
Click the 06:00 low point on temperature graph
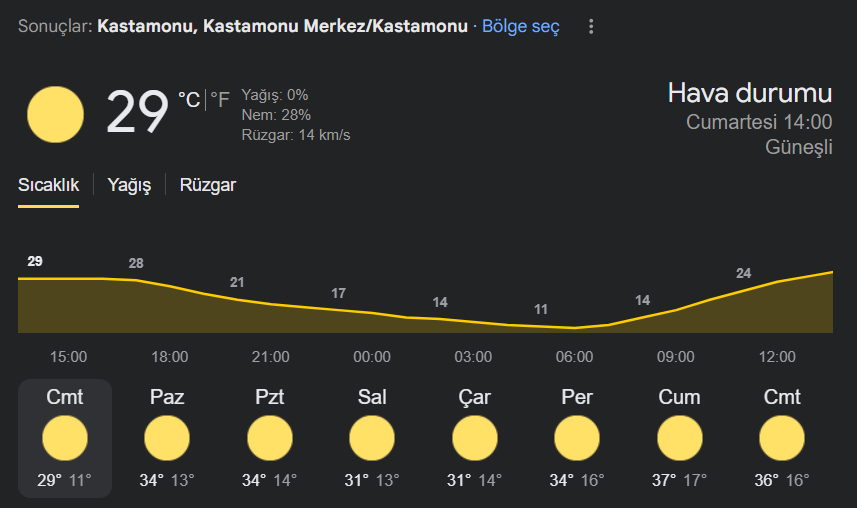[x=574, y=328]
